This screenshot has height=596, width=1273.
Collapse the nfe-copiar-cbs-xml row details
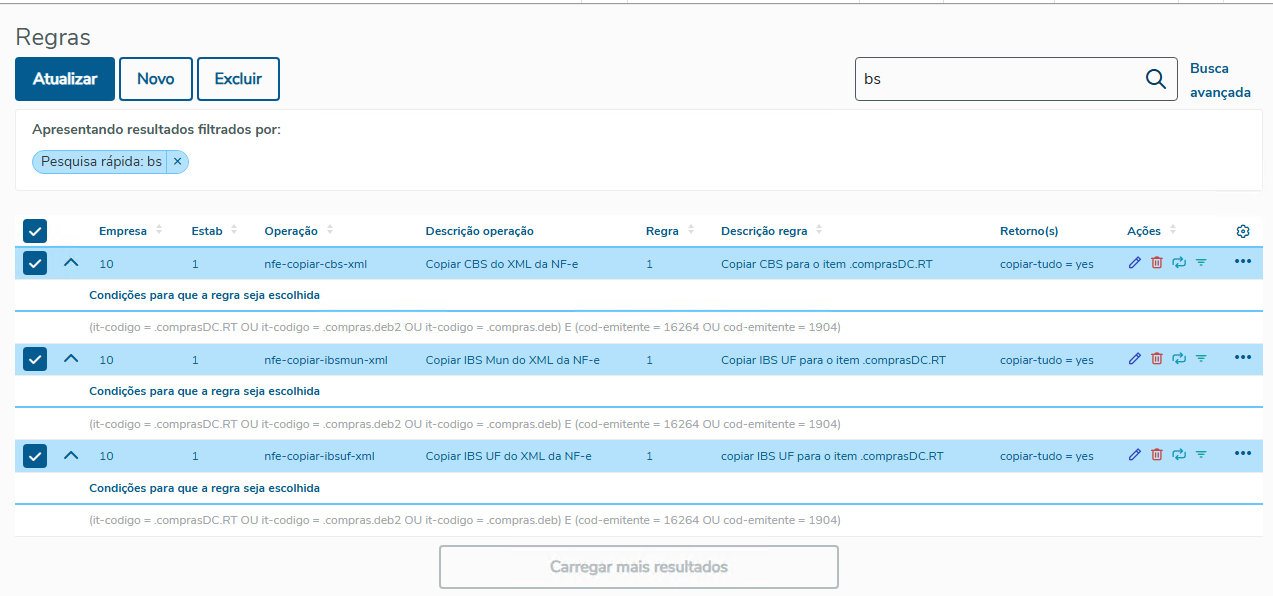point(70,263)
